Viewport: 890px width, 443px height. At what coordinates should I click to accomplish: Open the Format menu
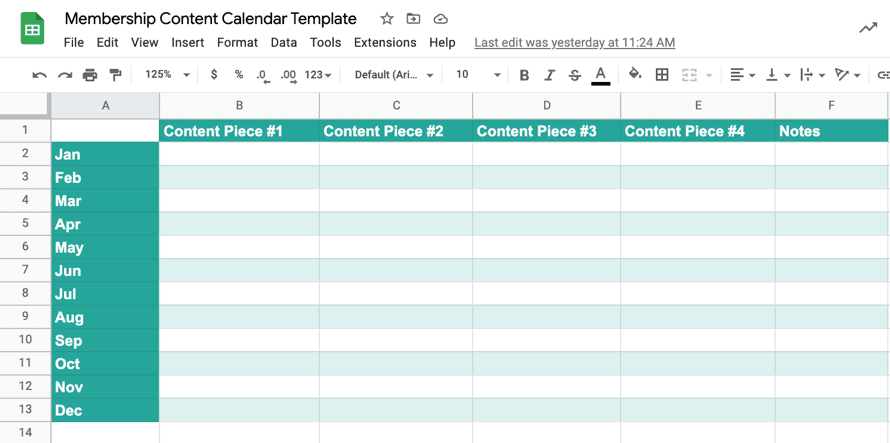[x=237, y=42]
